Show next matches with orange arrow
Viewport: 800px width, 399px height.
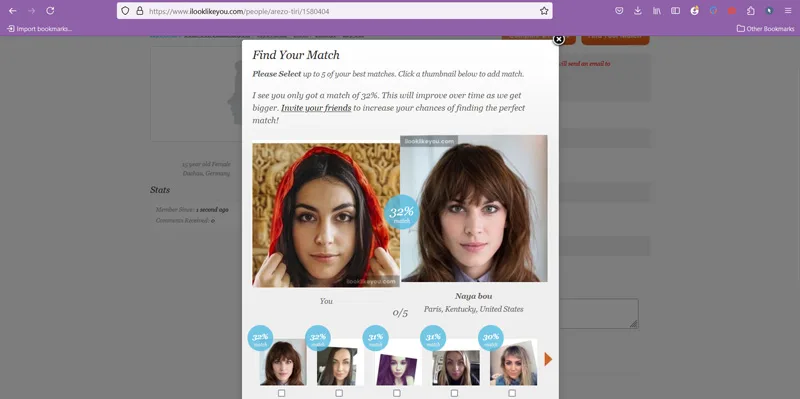point(548,359)
